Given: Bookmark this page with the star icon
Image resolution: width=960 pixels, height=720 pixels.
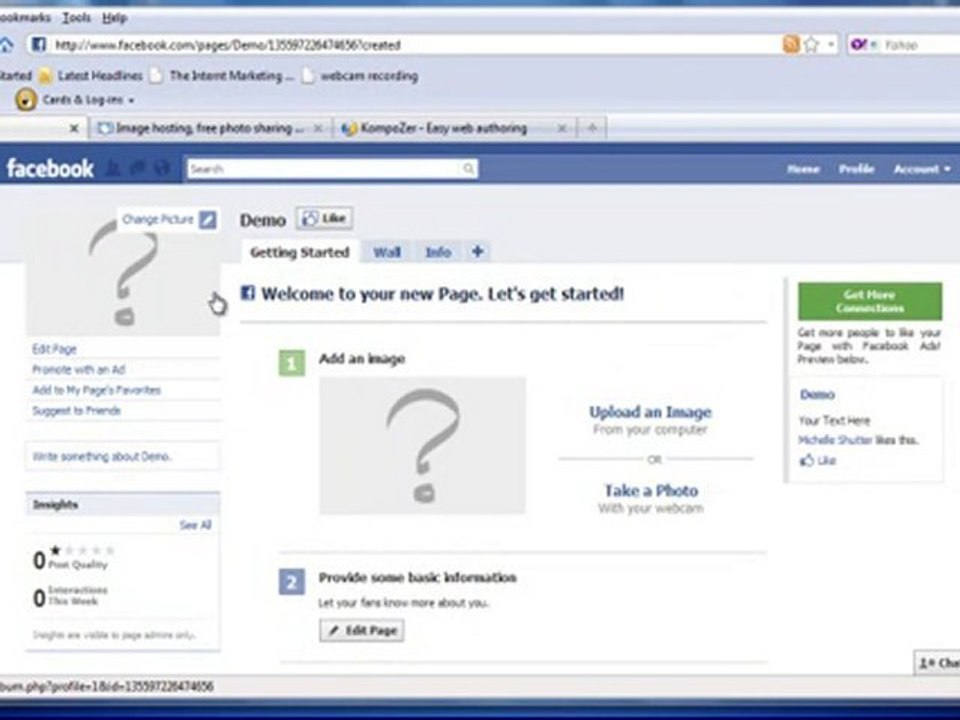Looking at the screenshot, I should (x=811, y=44).
